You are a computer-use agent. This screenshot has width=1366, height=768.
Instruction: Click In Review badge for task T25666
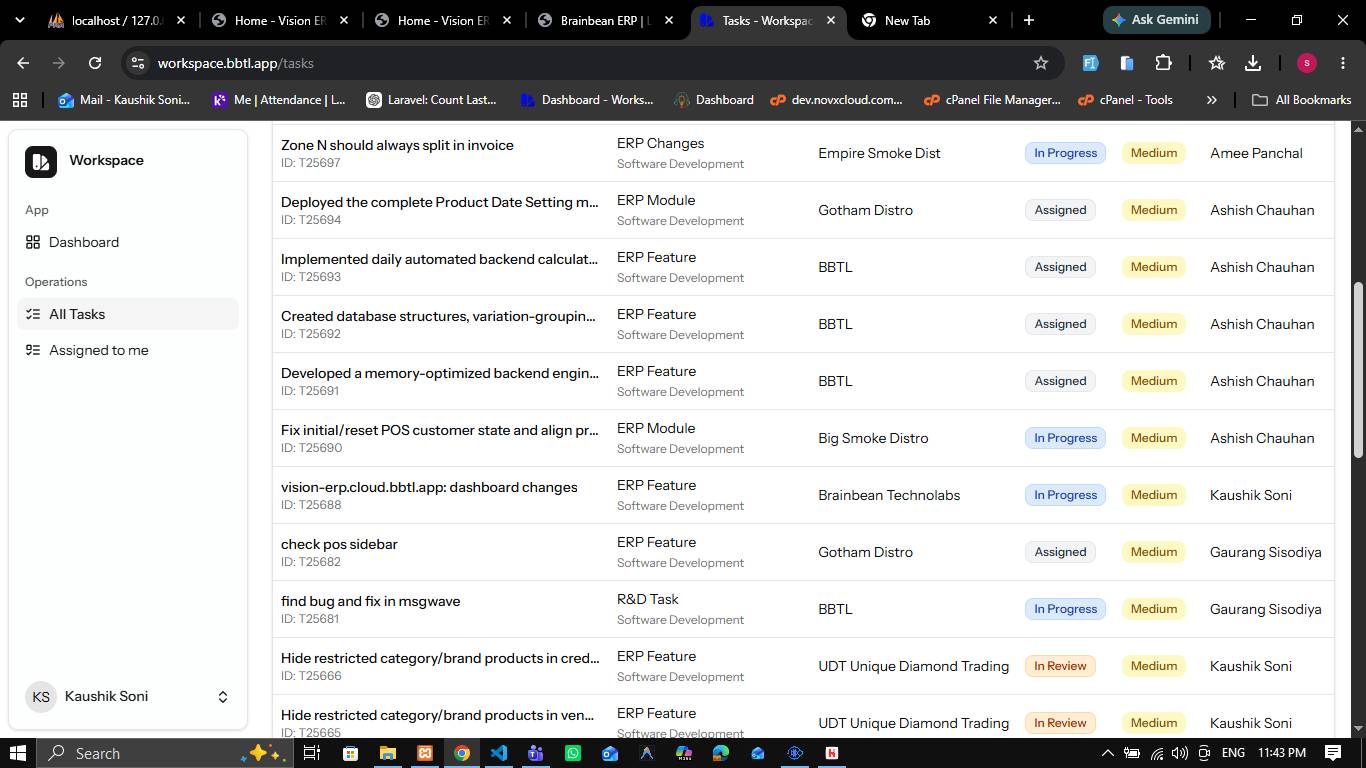pyautogui.click(x=1060, y=666)
